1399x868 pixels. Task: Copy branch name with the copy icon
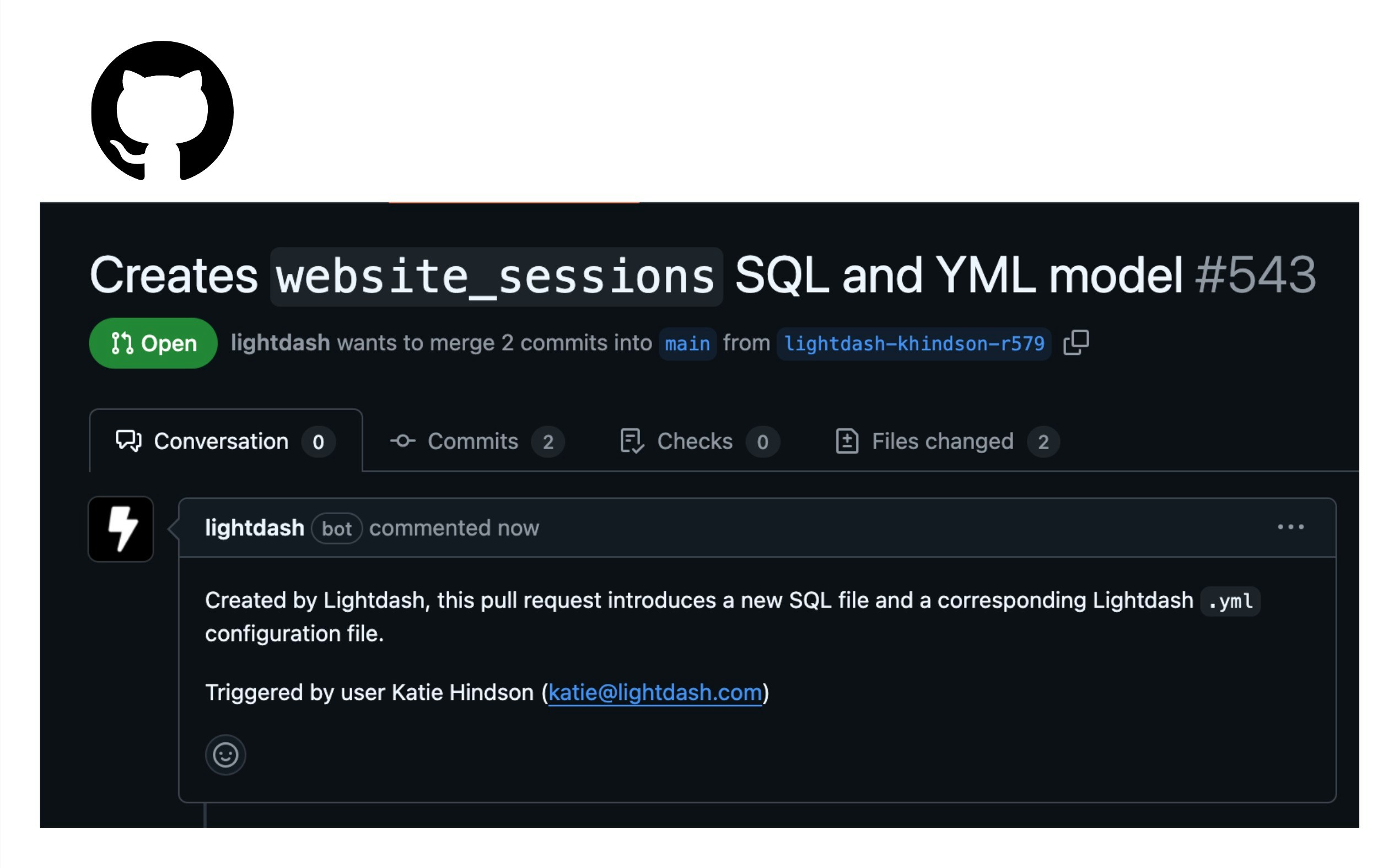[x=1075, y=343]
